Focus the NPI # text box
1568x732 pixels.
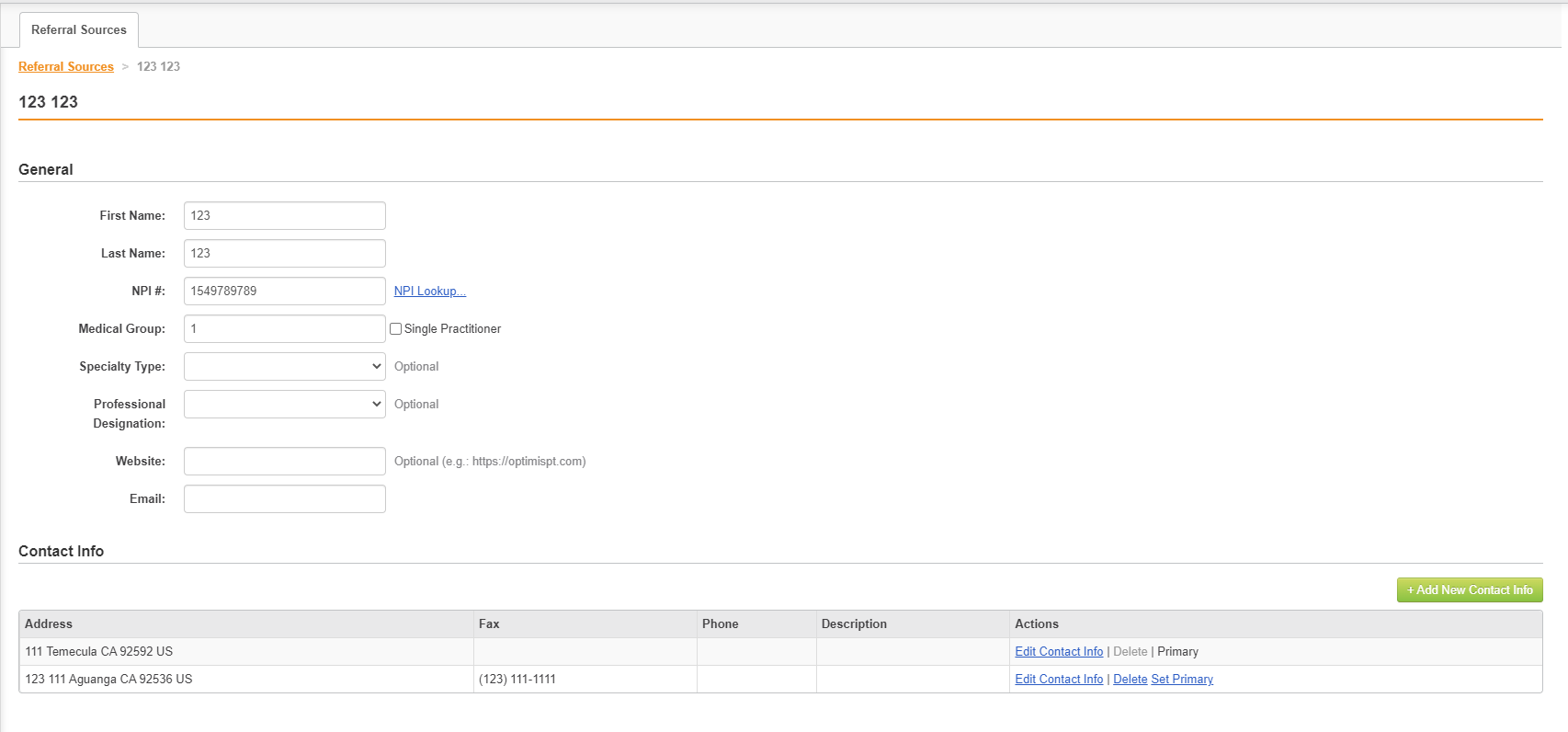pyautogui.click(x=284, y=291)
